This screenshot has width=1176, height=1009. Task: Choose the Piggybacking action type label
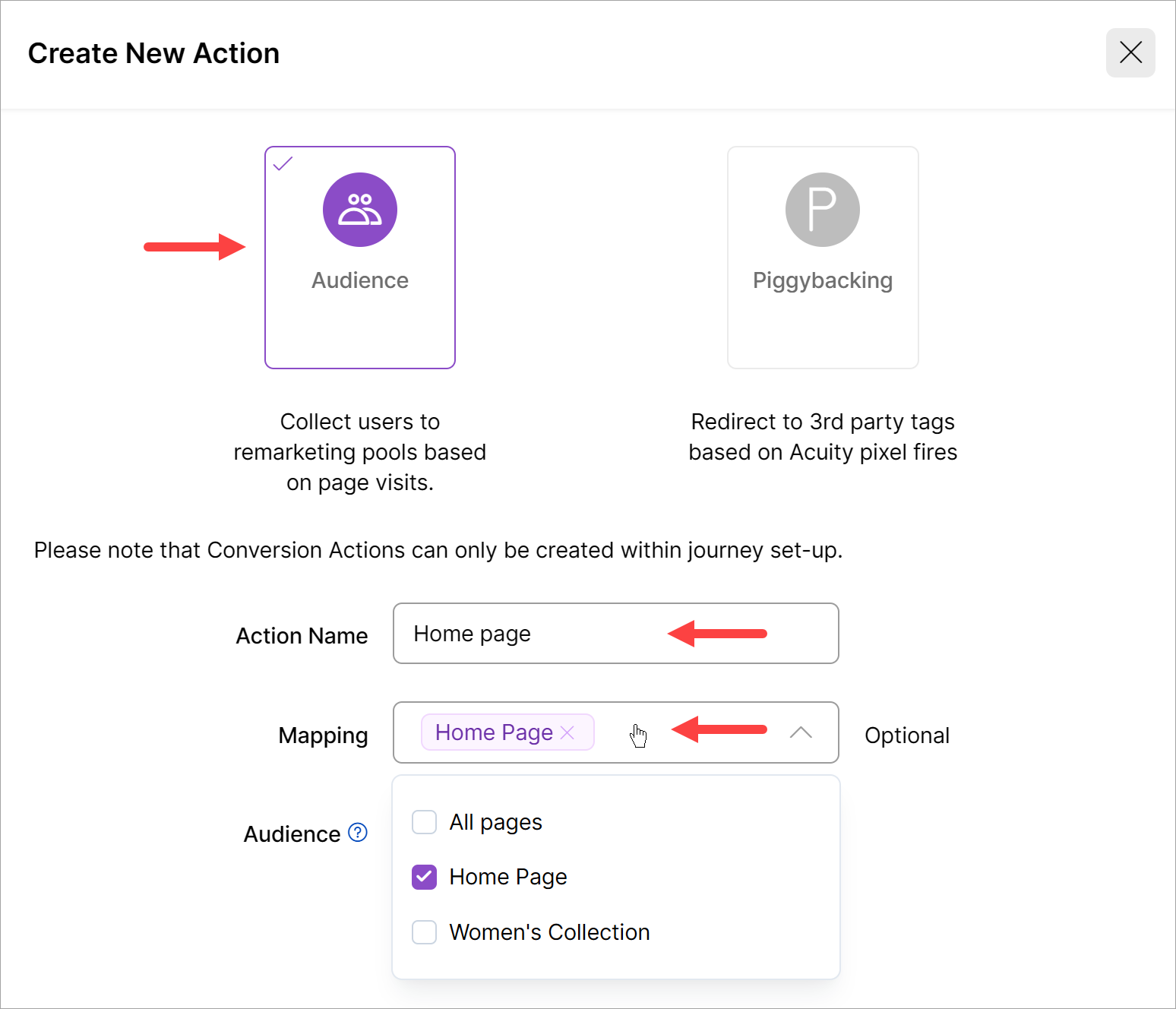tap(822, 280)
